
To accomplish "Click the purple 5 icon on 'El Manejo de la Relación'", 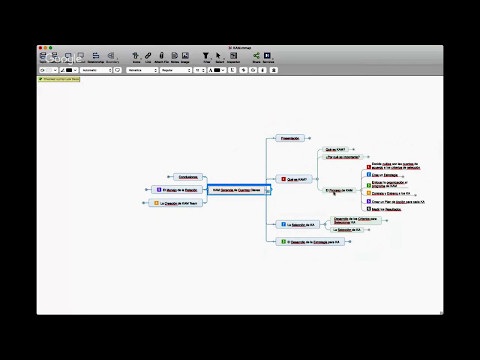I will click(159, 190).
